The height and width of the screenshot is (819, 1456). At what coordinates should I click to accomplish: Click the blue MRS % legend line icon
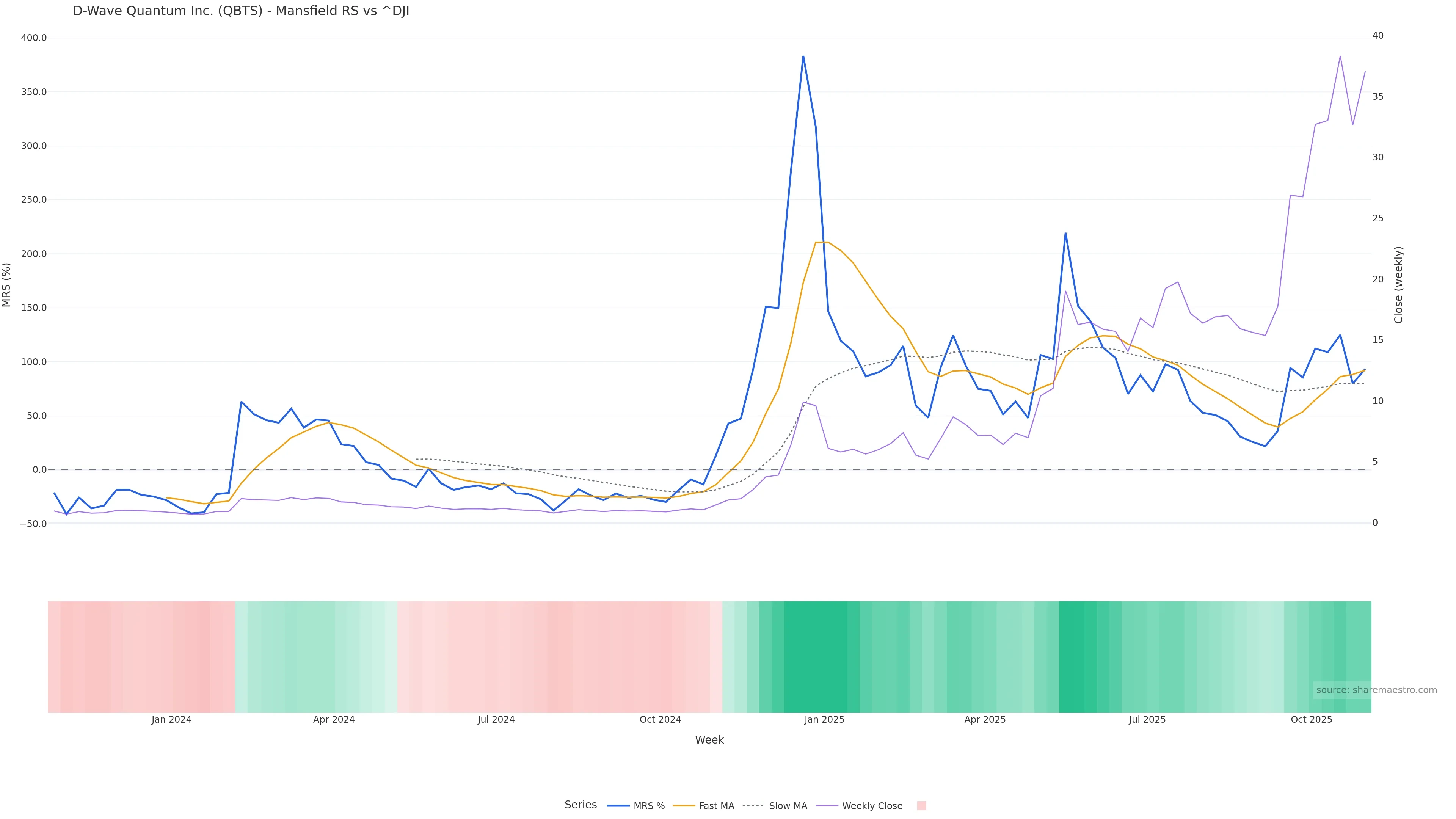pos(618,806)
